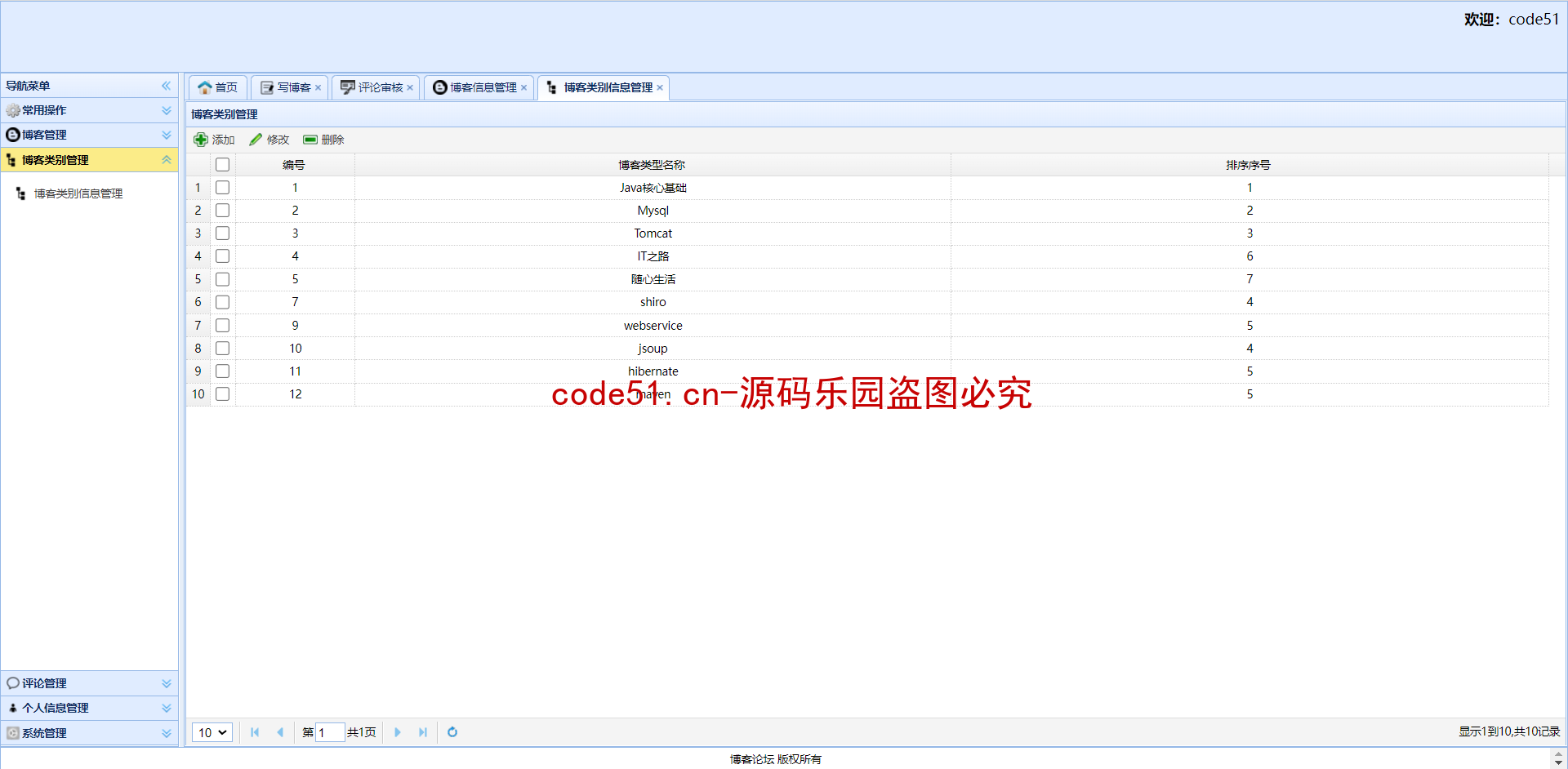Expand the 评论管理 accordion chevron

click(167, 683)
